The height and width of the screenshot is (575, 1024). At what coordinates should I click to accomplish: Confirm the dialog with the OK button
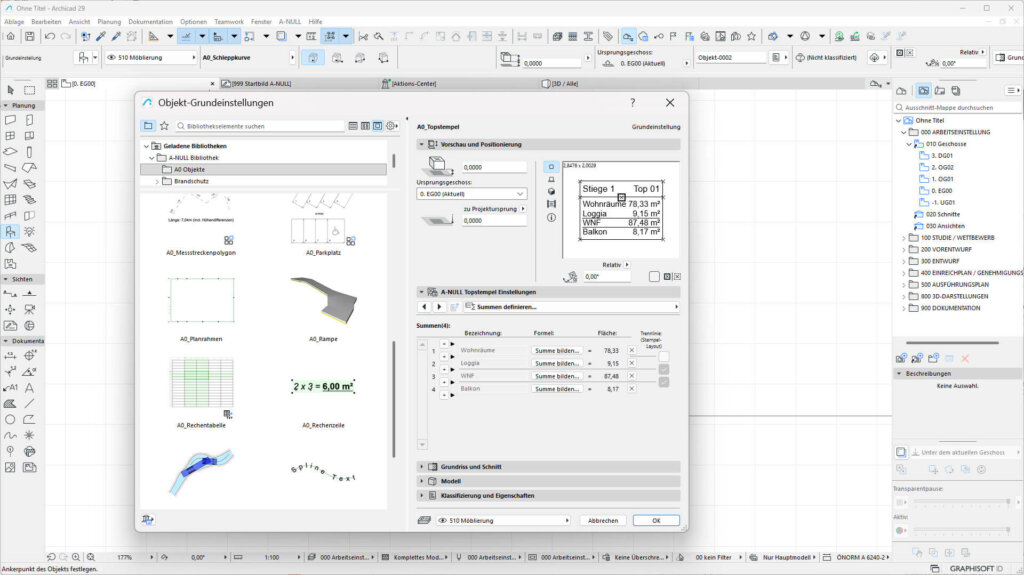[x=656, y=521]
